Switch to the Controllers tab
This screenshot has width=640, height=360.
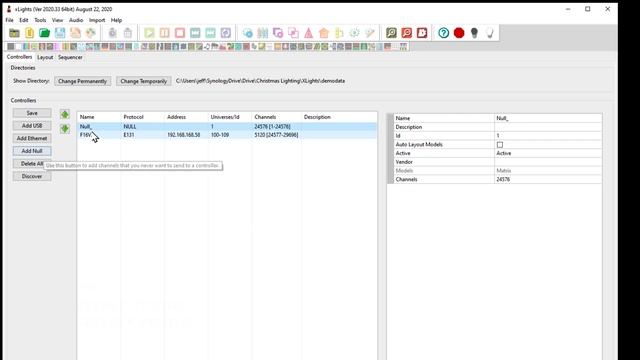click(x=19, y=57)
